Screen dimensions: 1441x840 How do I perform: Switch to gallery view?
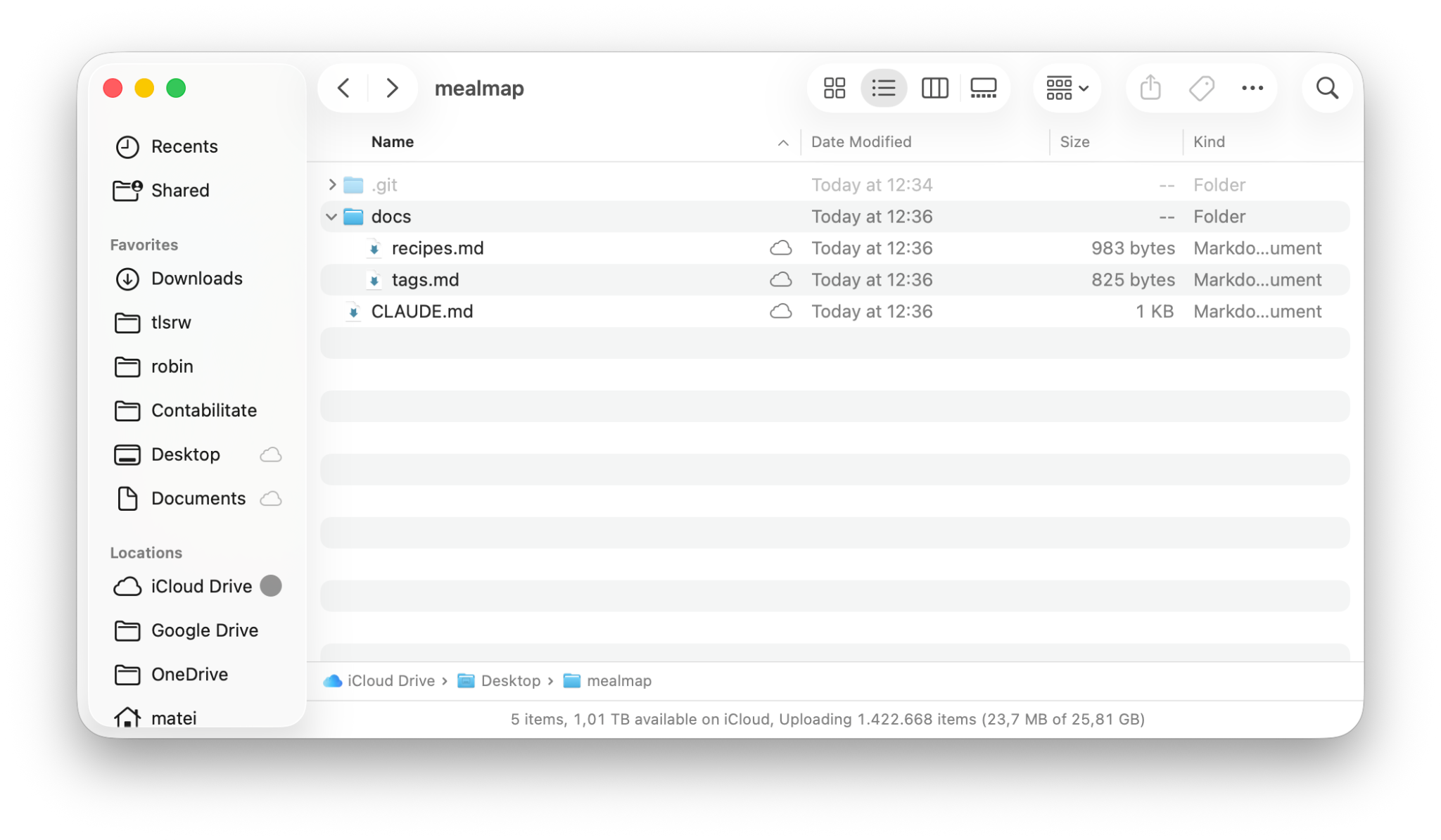[x=983, y=88]
